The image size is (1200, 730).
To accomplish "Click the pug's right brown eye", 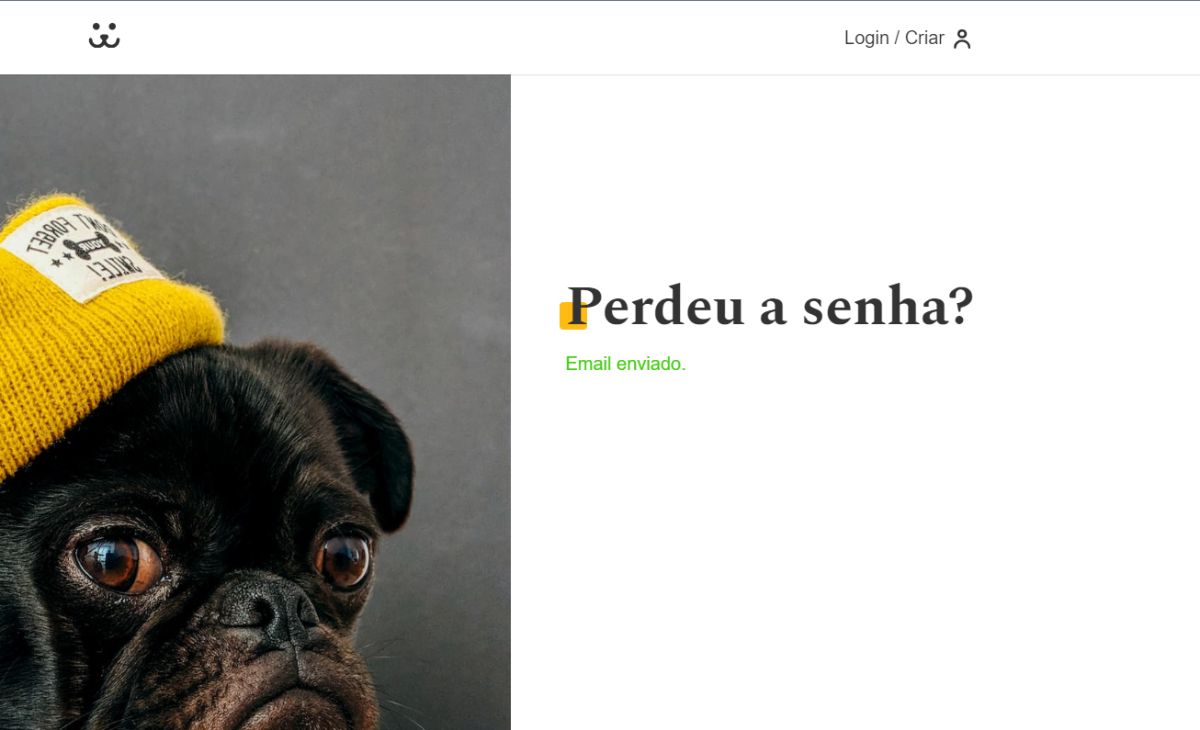I will pyautogui.click(x=344, y=560).
